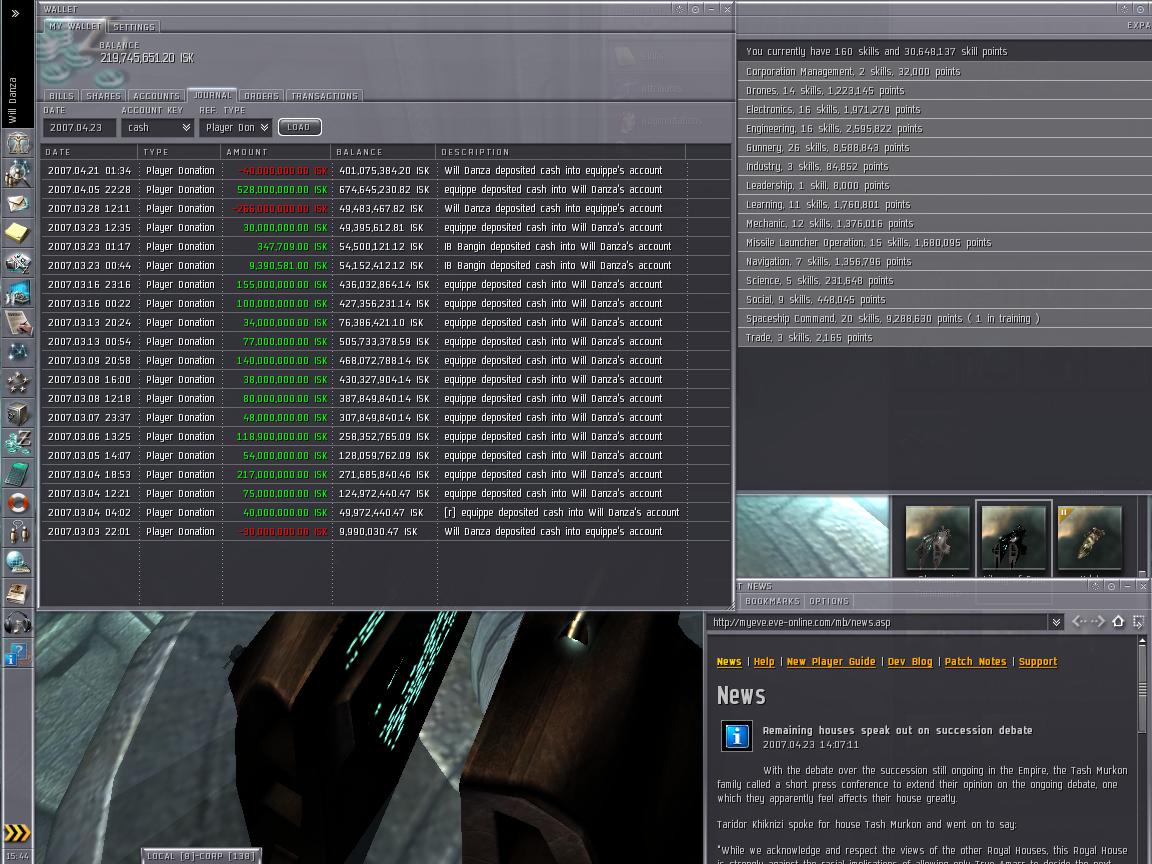Open the Character Sheet sidebar icon
The height and width of the screenshot is (864, 1152).
(x=17, y=143)
